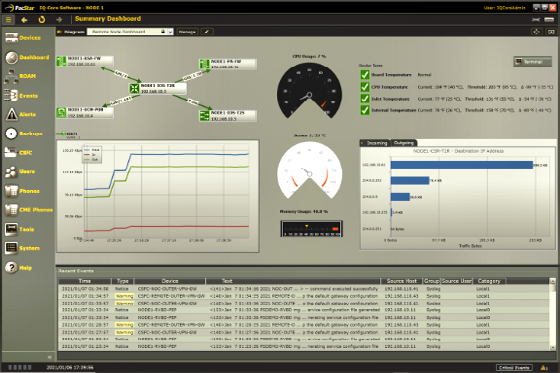This screenshot has width=560, height=373.
Task: Click the Manage button
Action: click(188, 31)
